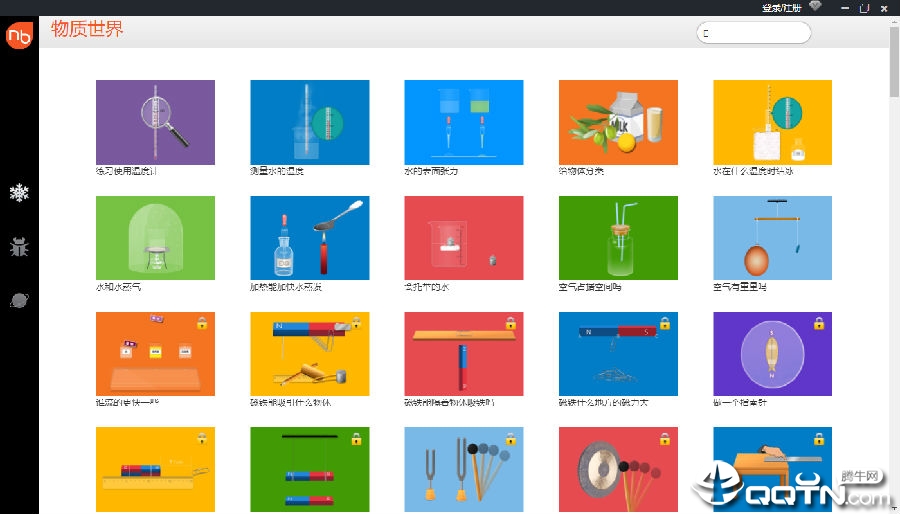Open the planet category in the sidebar
900x514 pixels.
pos(19,300)
